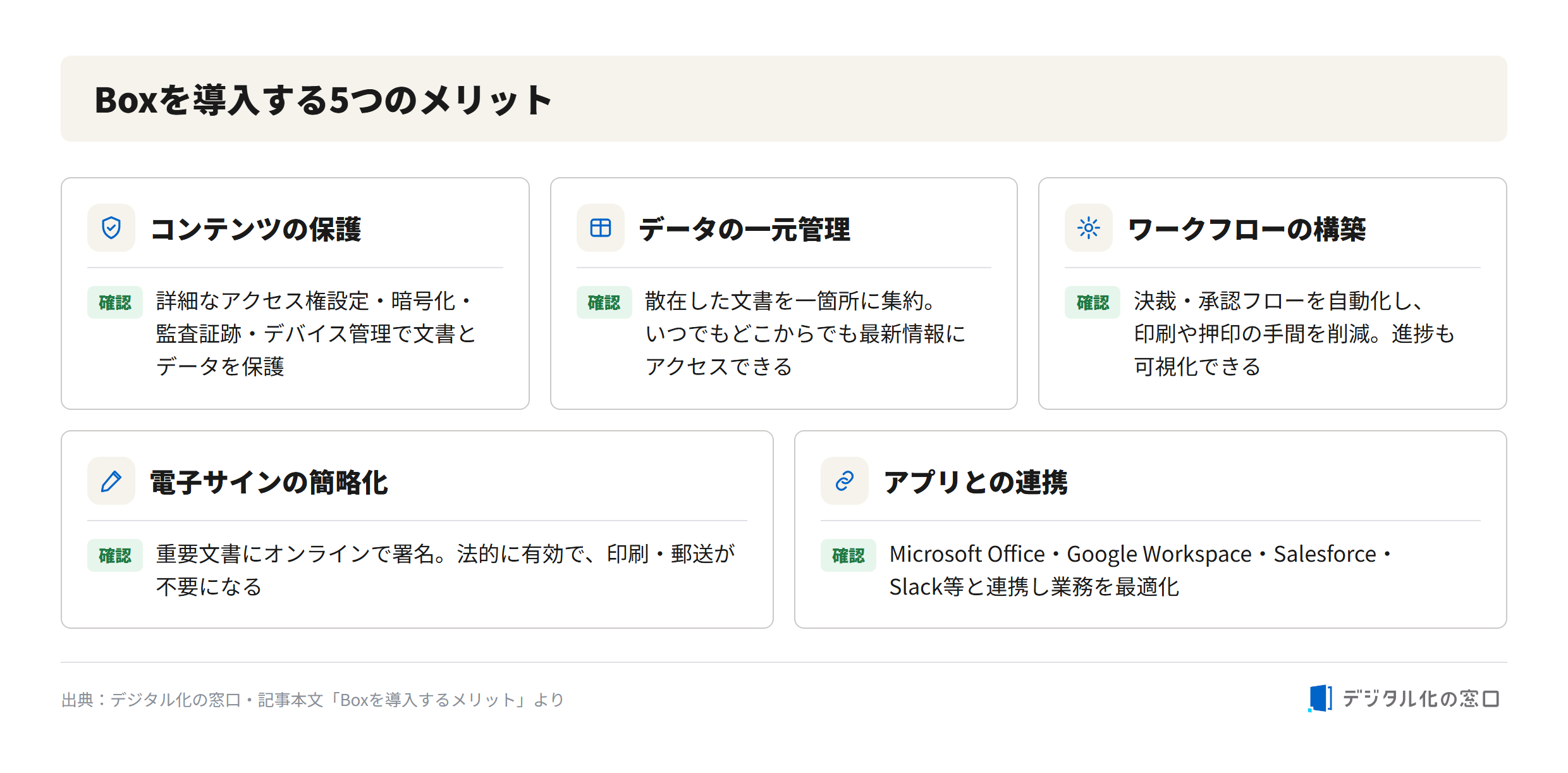Click the sun-gear icon for ワークフローの構築
Screen dimensions: 1568x773
tap(1088, 228)
